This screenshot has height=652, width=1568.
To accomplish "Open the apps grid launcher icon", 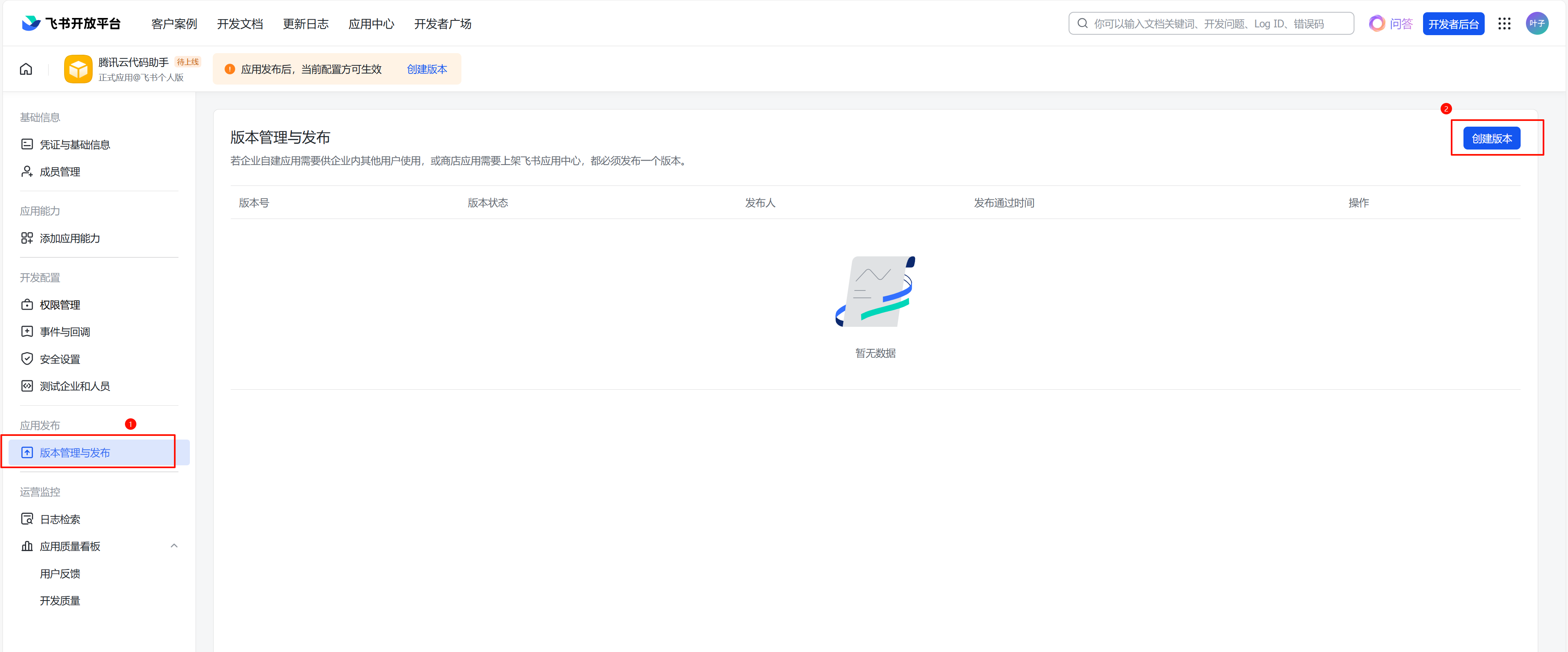I will point(1504,23).
